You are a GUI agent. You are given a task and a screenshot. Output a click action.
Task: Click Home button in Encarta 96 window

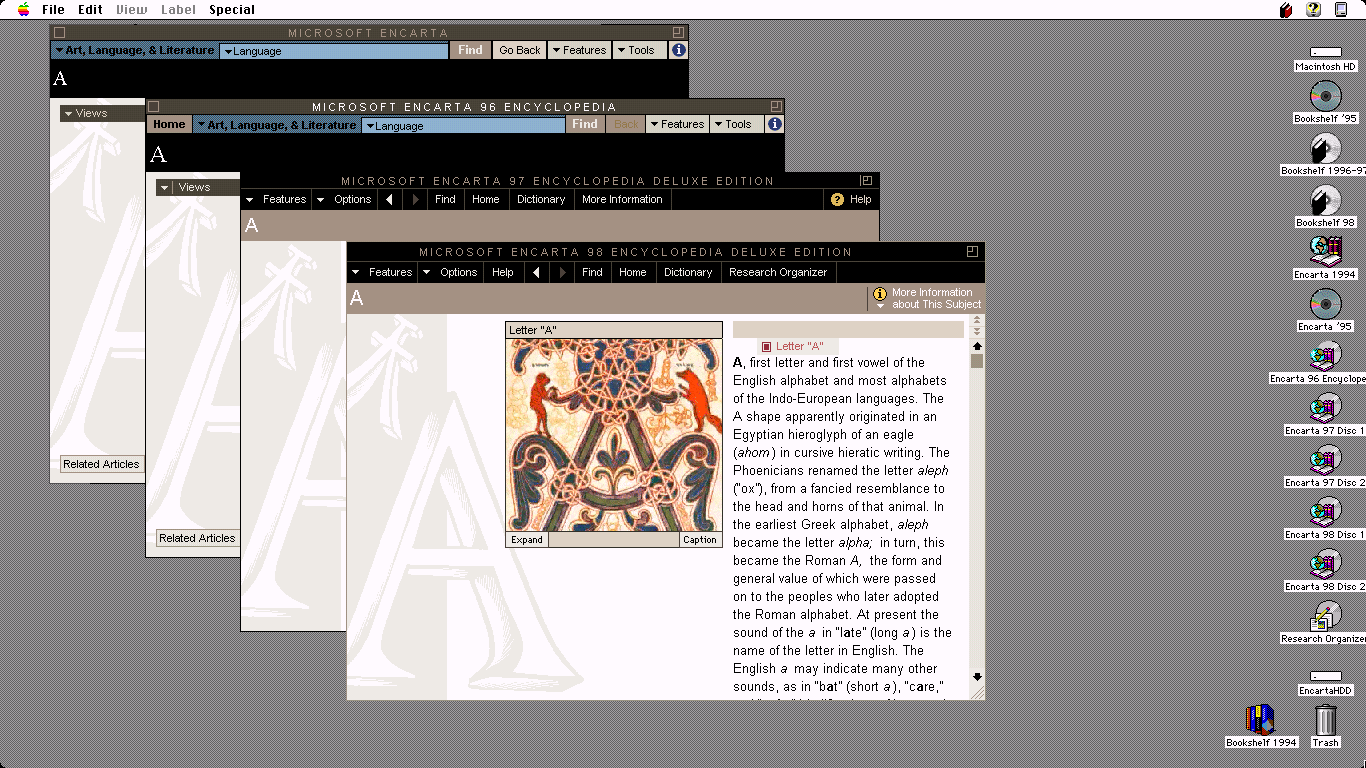[169, 124]
